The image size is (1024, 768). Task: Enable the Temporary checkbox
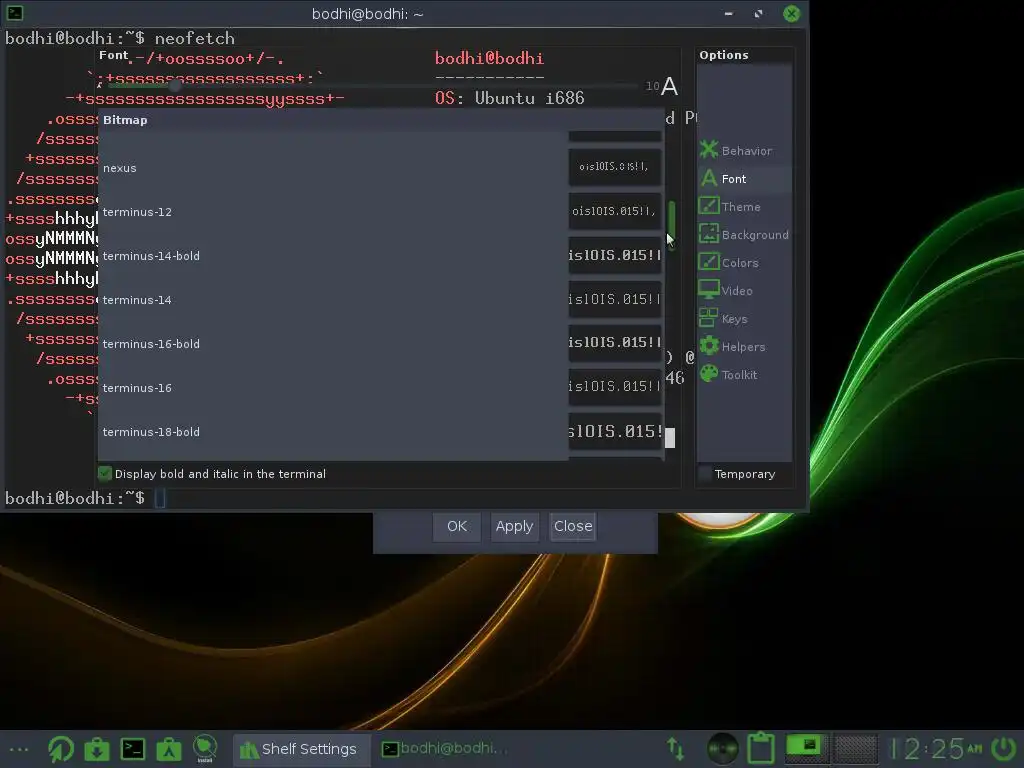[705, 473]
